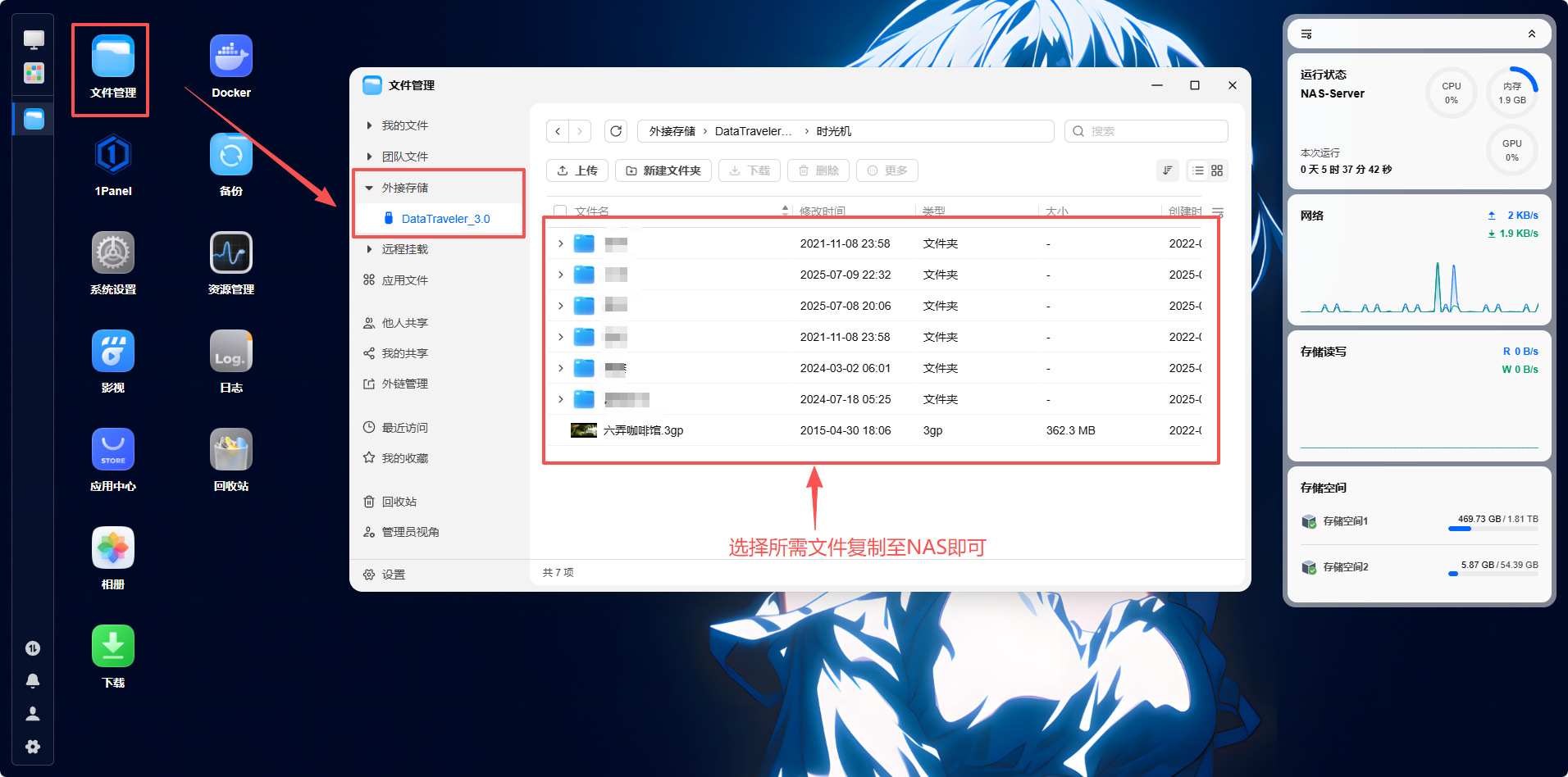Image resolution: width=1568 pixels, height=777 pixels.
Task: Open the 文件管理 desktop app icon
Action: pos(113,56)
